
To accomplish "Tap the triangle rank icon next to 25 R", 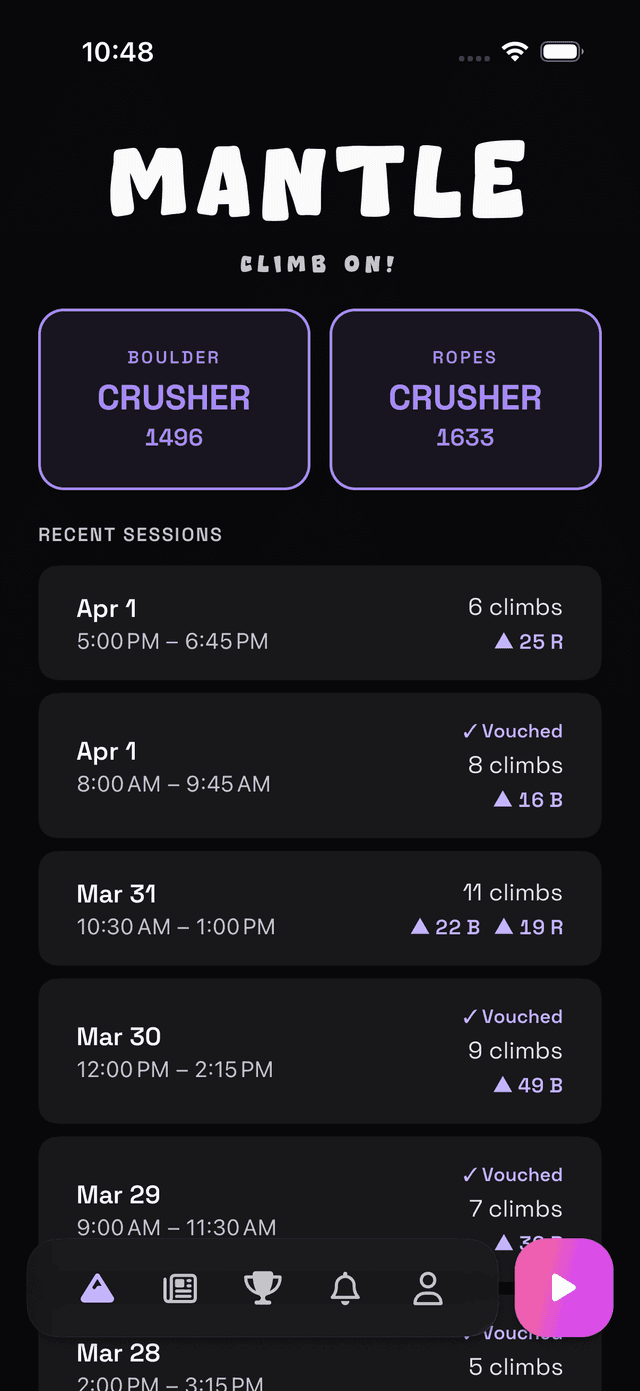I will (x=503, y=641).
